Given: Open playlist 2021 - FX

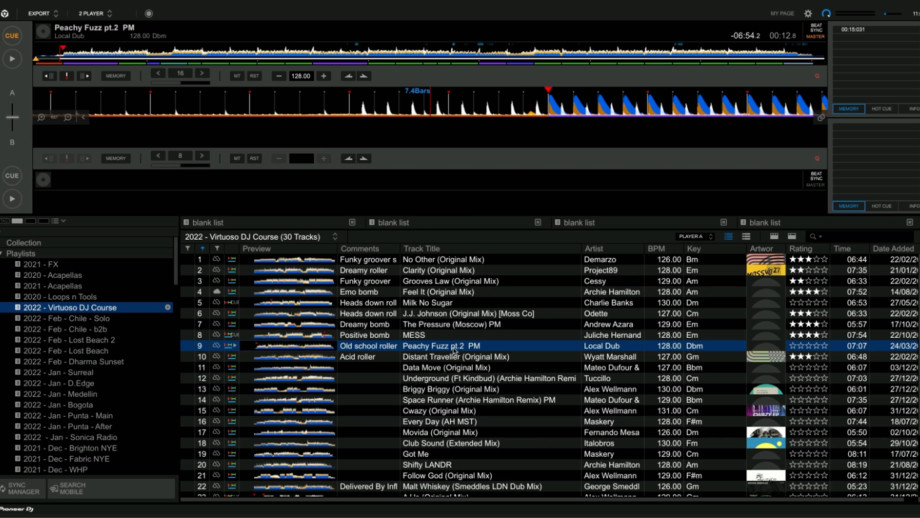Looking at the screenshot, I should (x=40, y=265).
